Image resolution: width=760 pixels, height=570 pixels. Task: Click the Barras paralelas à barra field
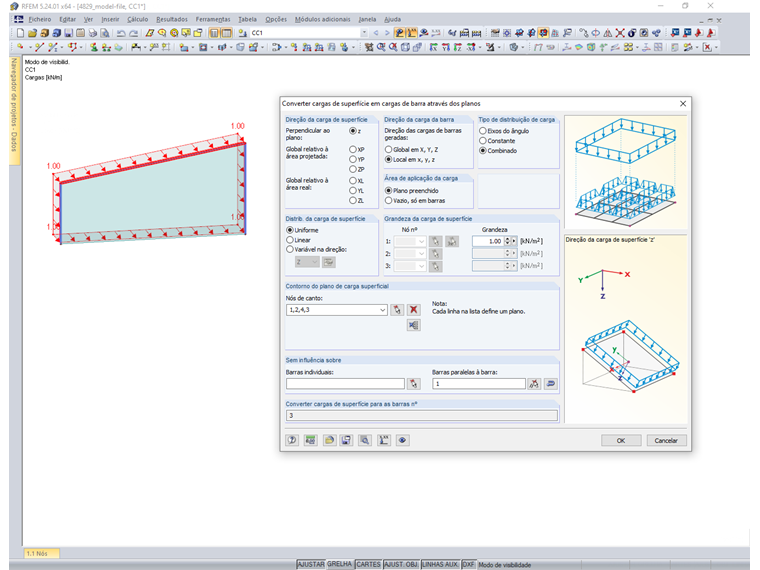click(479, 384)
